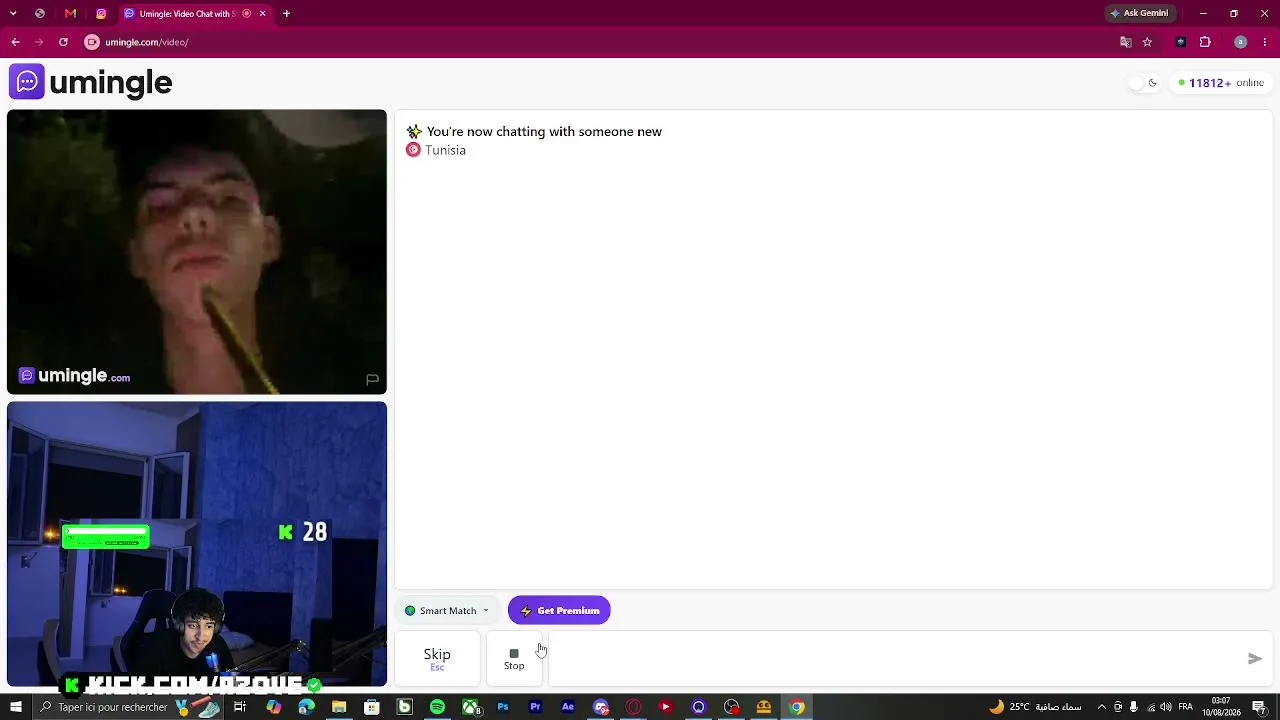The image size is (1280, 720).
Task: Open a new browser tab
Action: (x=286, y=14)
